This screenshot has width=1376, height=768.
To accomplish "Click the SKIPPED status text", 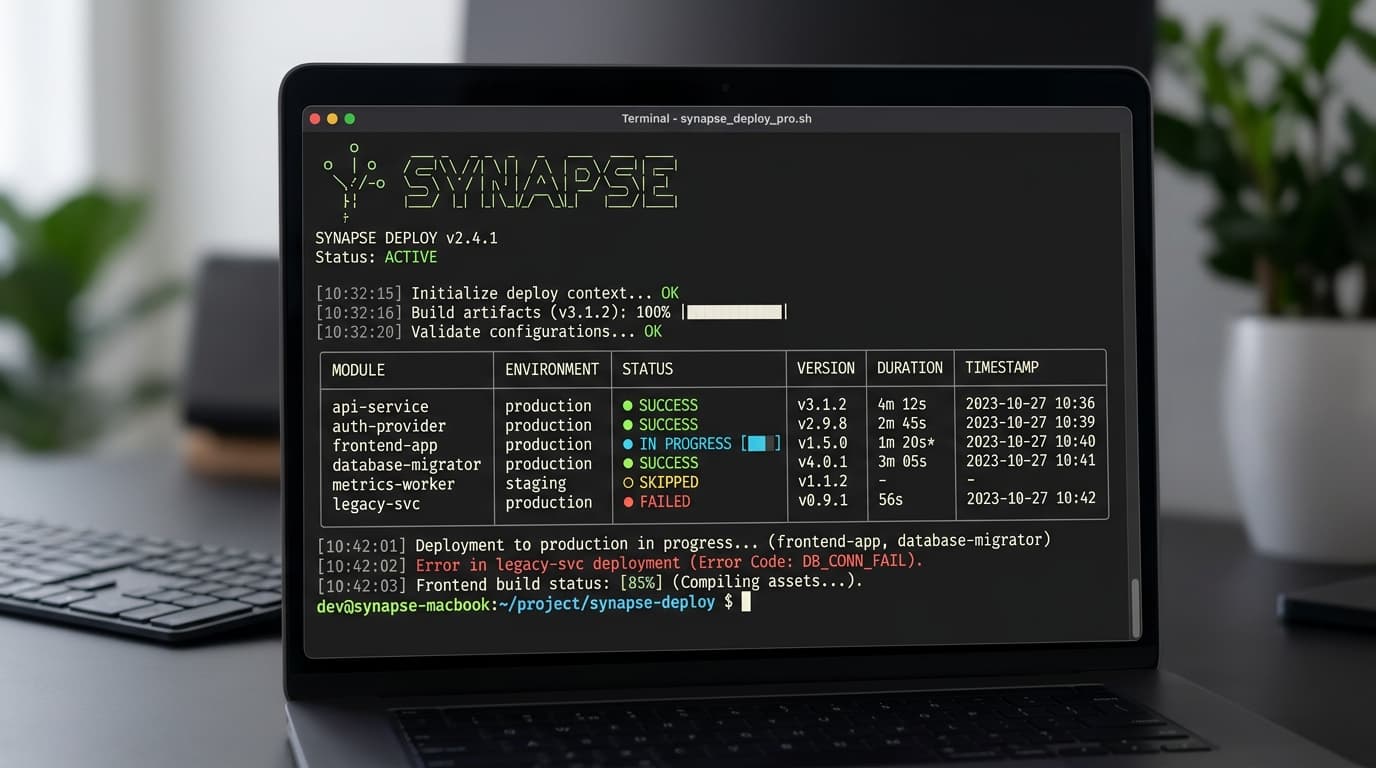I will (x=669, y=482).
